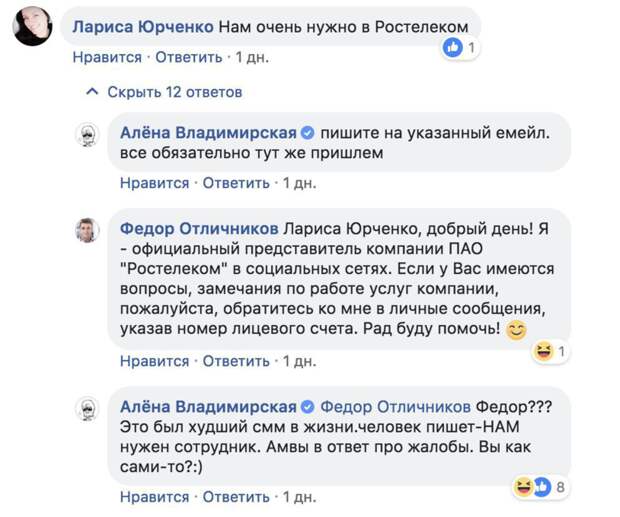Open the Лариса Юрченко author name link

point(138,20)
